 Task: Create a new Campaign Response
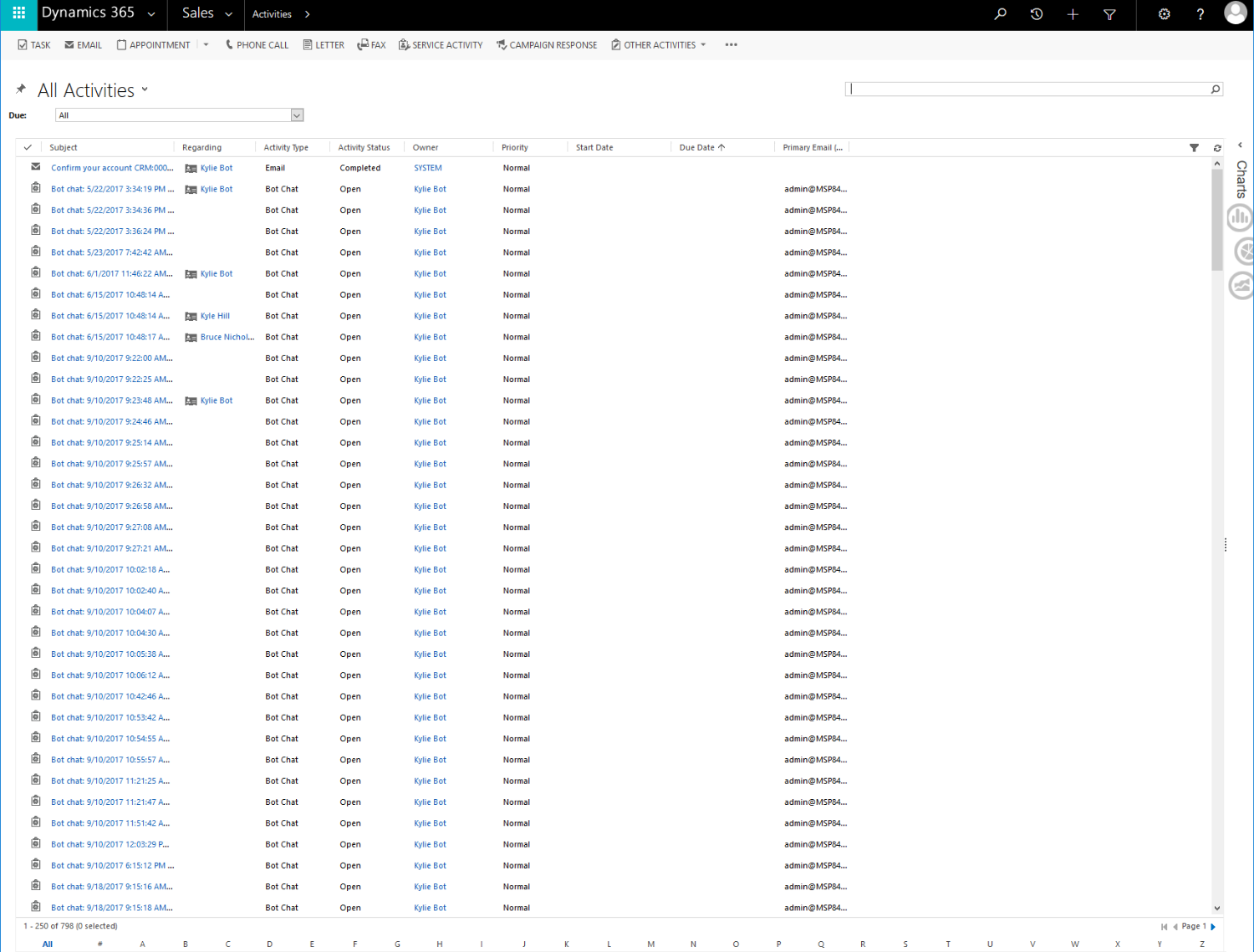[547, 45]
